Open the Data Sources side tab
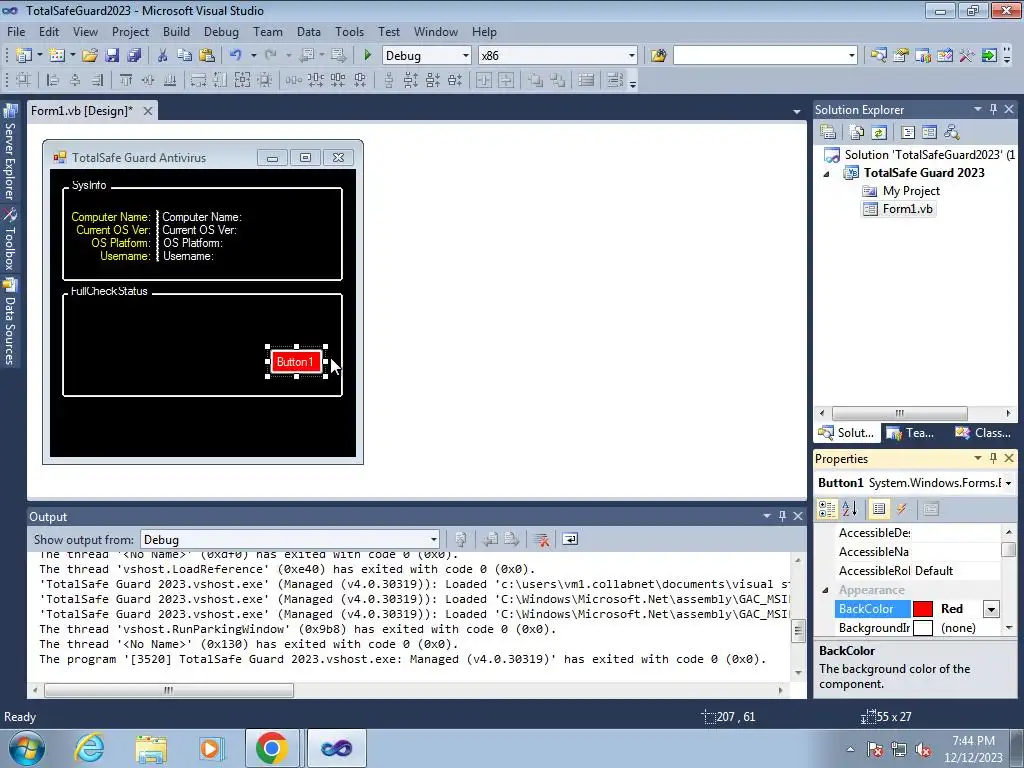Viewport: 1024px width, 768px height. [x=10, y=321]
